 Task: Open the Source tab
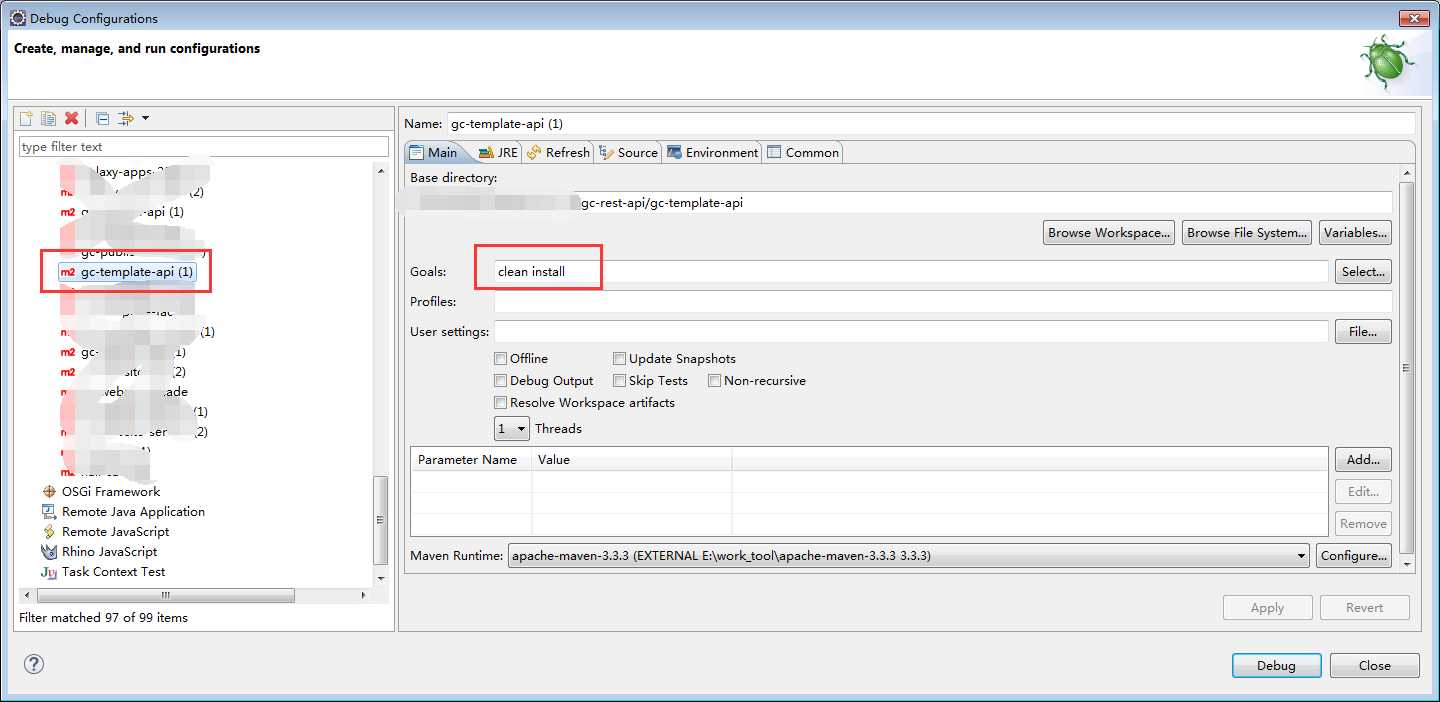(x=628, y=152)
